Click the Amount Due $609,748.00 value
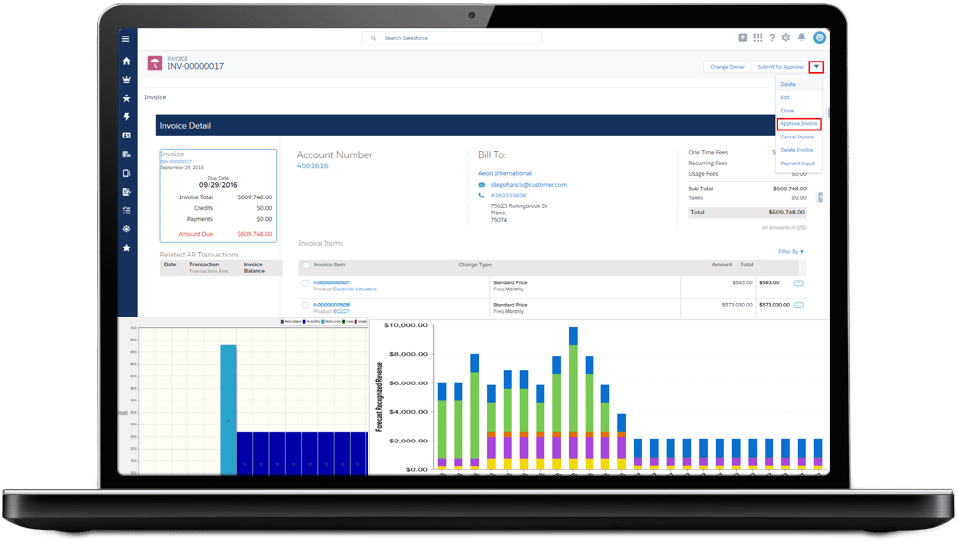This screenshot has height=541, width=958. pyautogui.click(x=255, y=234)
